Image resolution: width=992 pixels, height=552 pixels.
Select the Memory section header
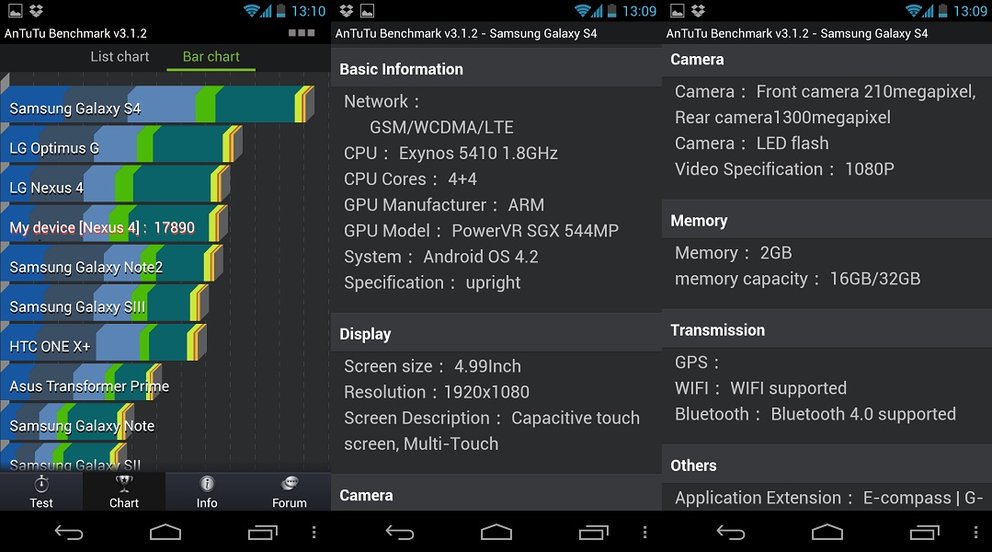827,220
